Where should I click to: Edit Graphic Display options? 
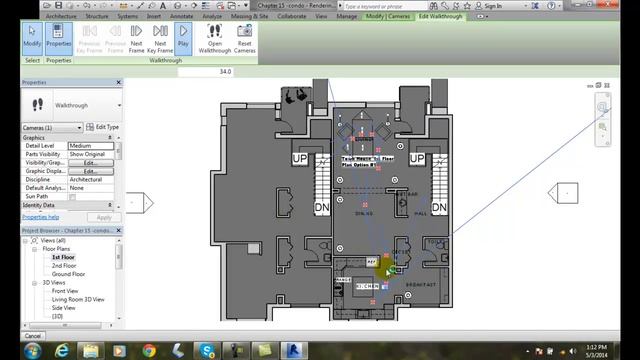click(x=91, y=171)
